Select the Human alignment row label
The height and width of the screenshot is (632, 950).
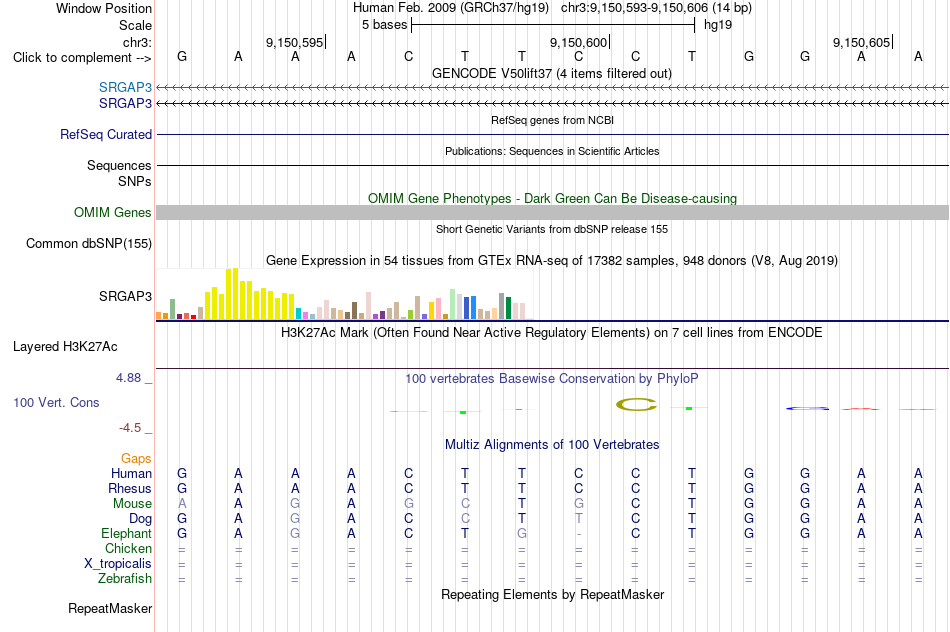pos(131,473)
